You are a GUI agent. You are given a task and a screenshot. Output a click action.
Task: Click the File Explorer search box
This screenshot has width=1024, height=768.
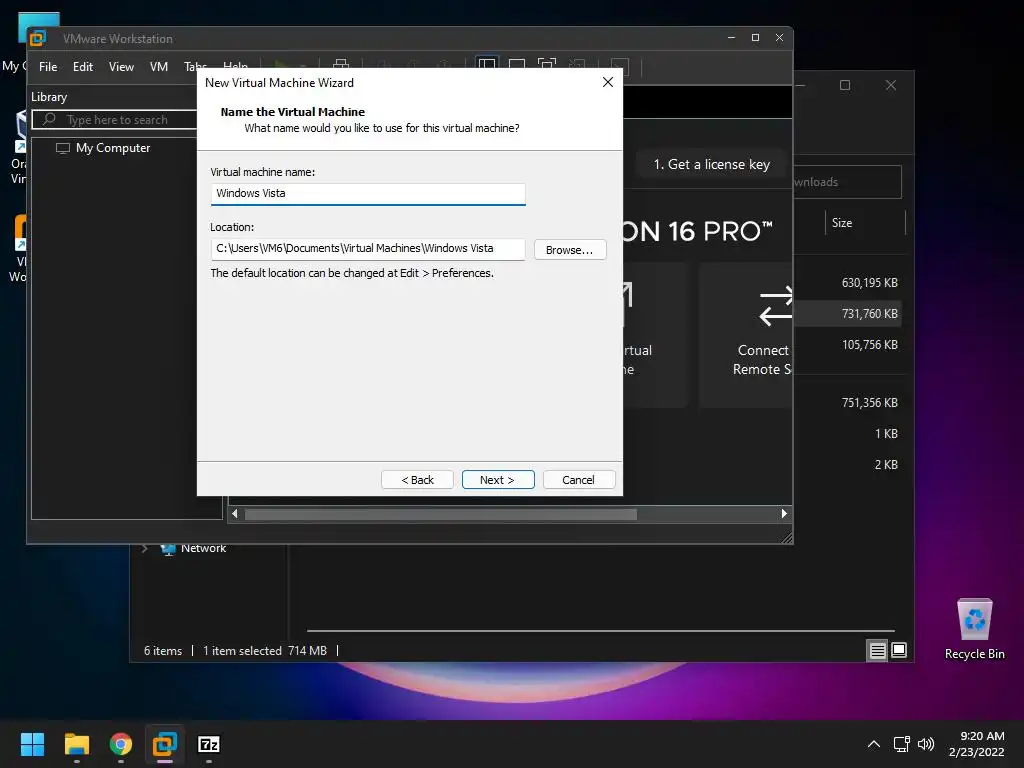[847, 182]
